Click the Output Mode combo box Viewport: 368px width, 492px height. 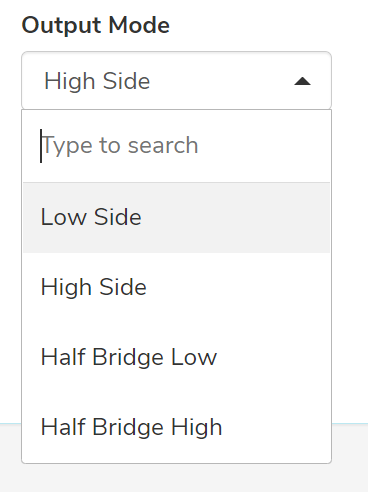(176, 80)
